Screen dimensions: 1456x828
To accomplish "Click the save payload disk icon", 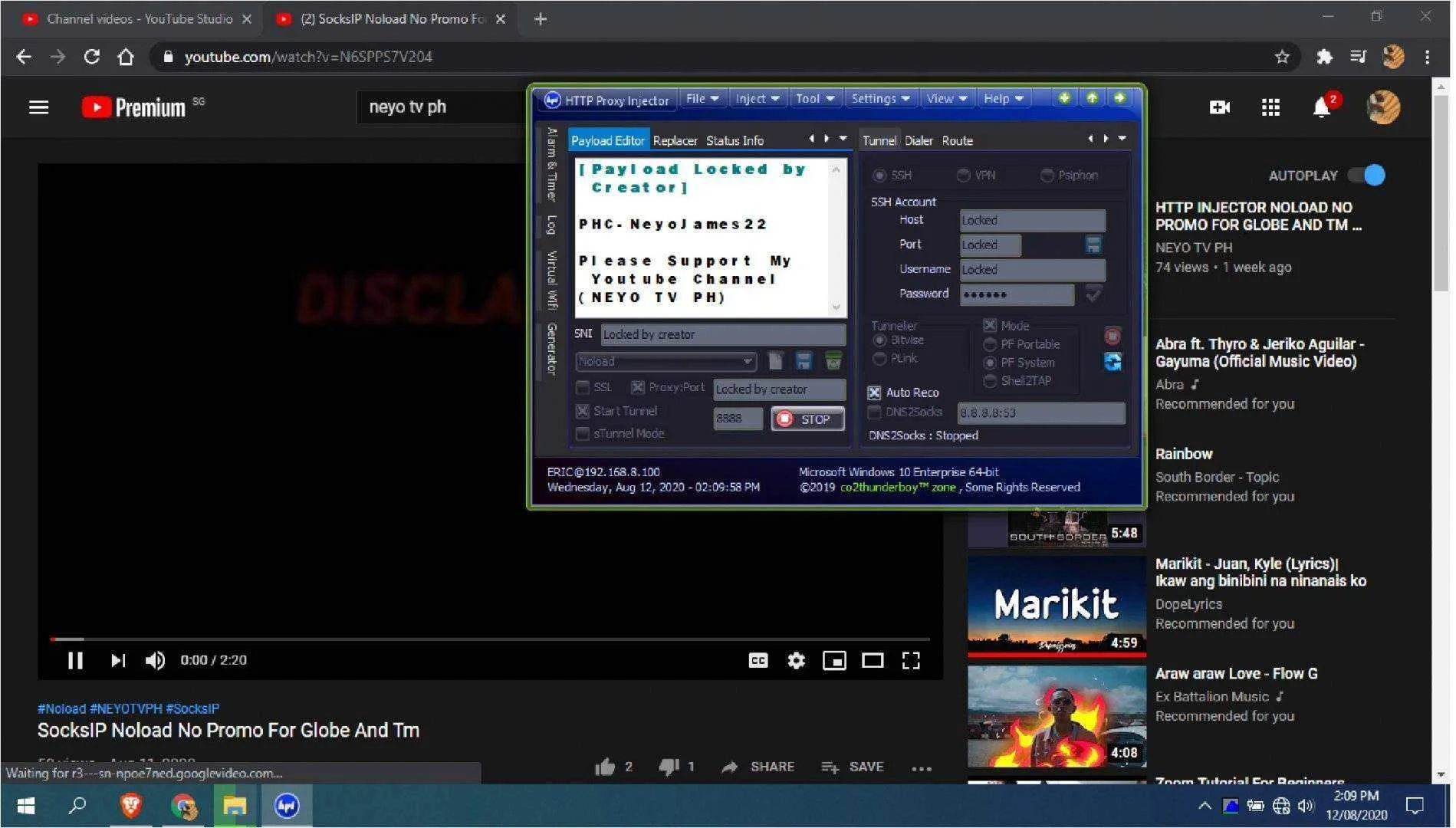I will point(804,361).
